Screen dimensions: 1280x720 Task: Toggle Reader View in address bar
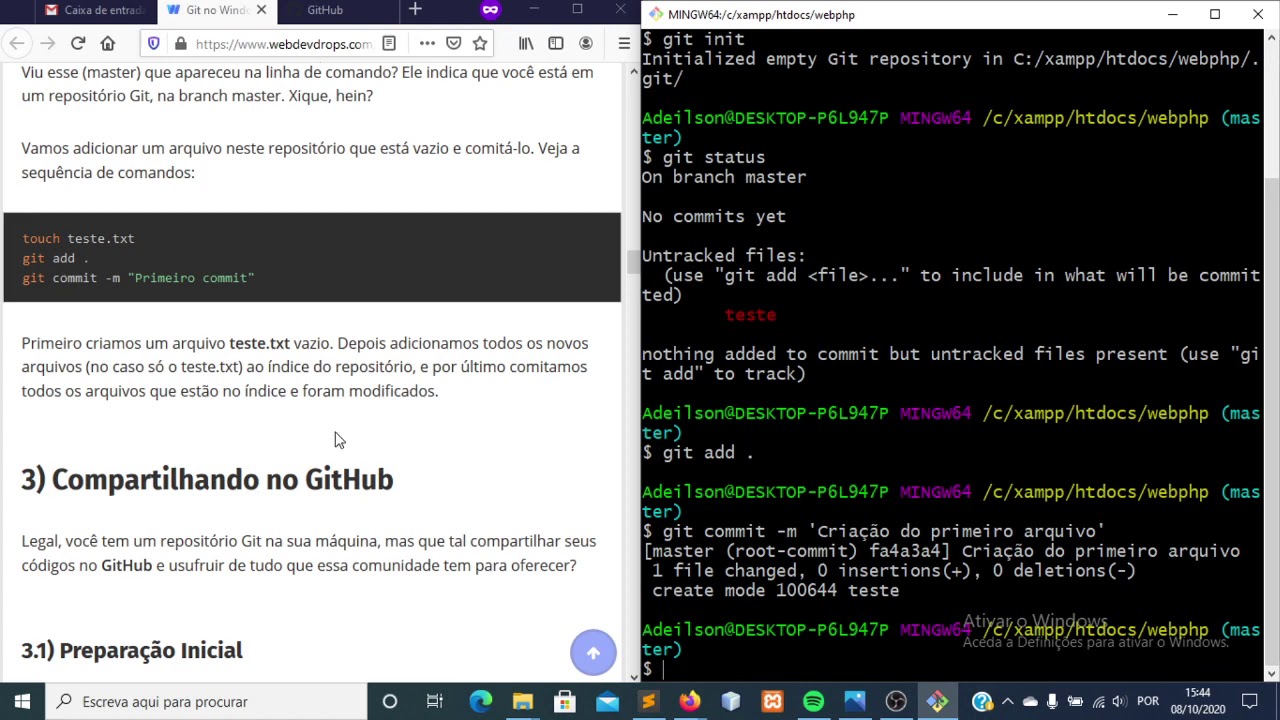[x=389, y=43]
